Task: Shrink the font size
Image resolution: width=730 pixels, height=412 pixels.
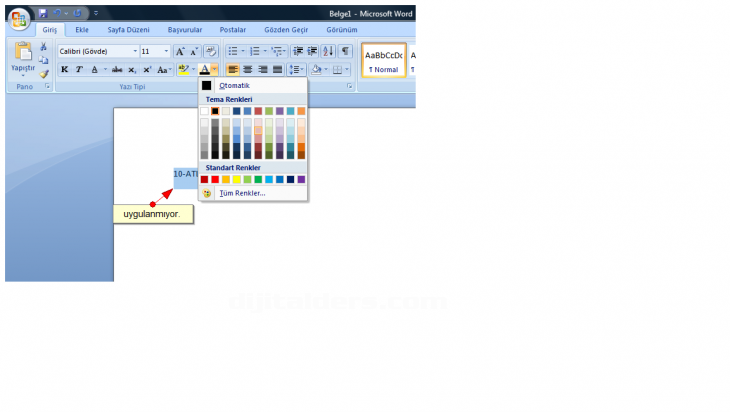Action: pos(194,51)
